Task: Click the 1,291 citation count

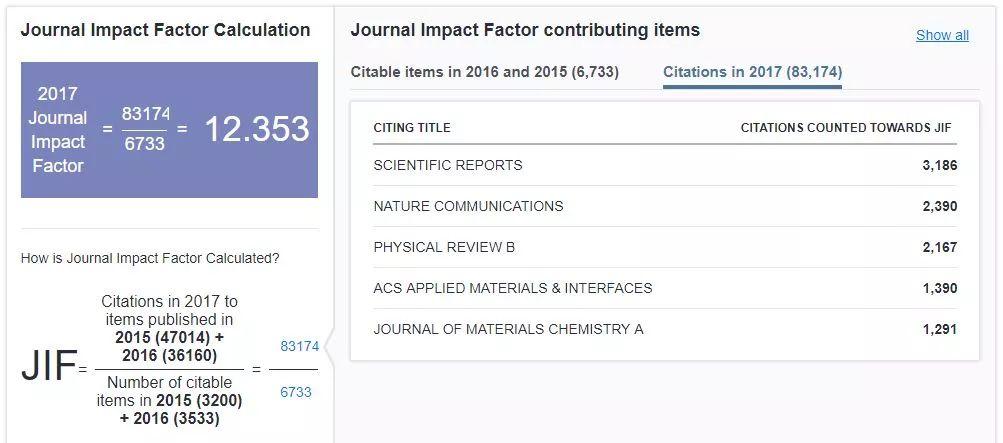Action: point(939,329)
